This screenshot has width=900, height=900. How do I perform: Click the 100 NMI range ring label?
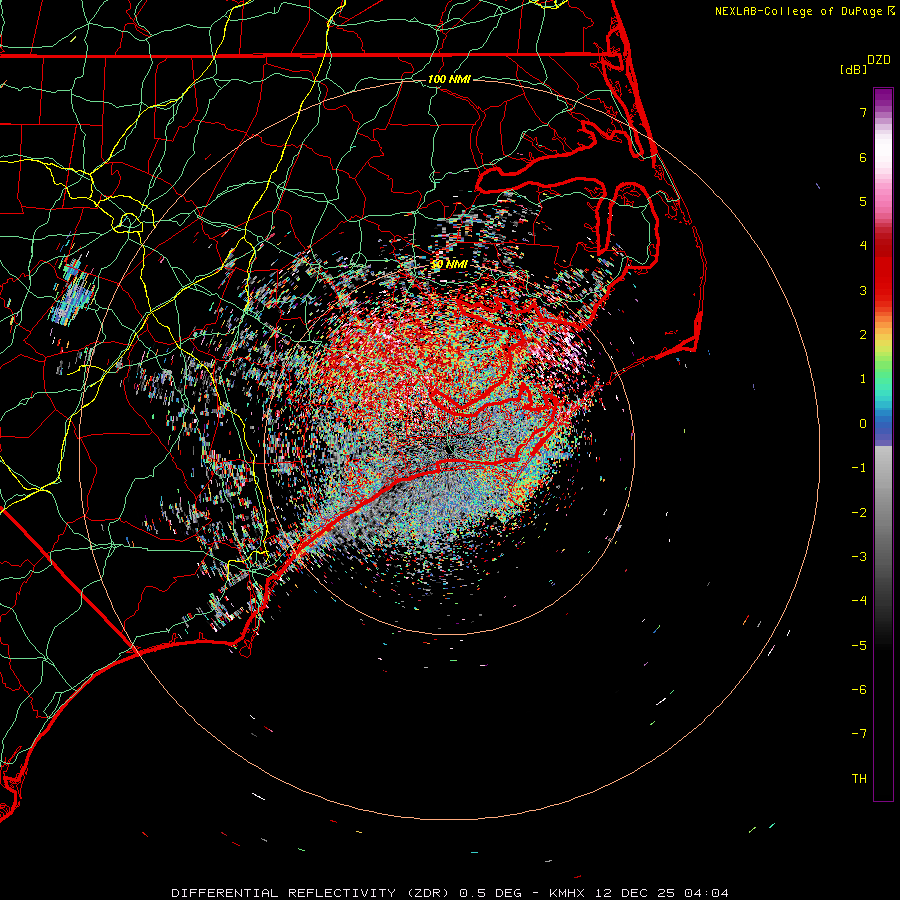tap(449, 79)
